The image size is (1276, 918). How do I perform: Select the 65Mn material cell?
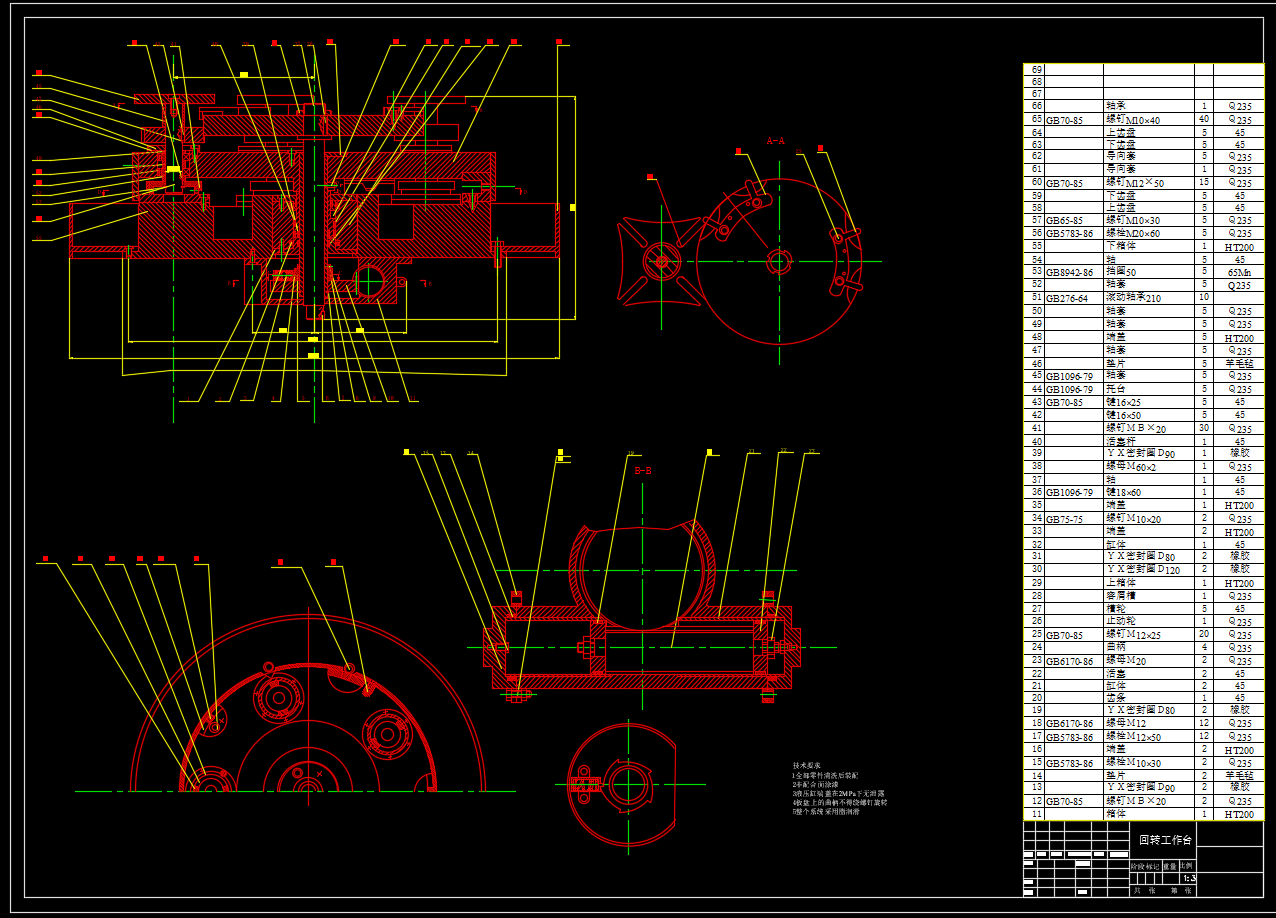1239,272
